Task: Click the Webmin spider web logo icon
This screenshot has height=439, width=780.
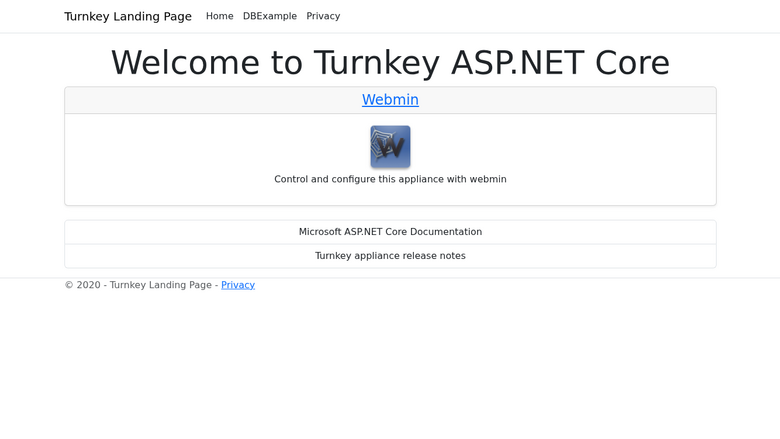Action: (390, 147)
